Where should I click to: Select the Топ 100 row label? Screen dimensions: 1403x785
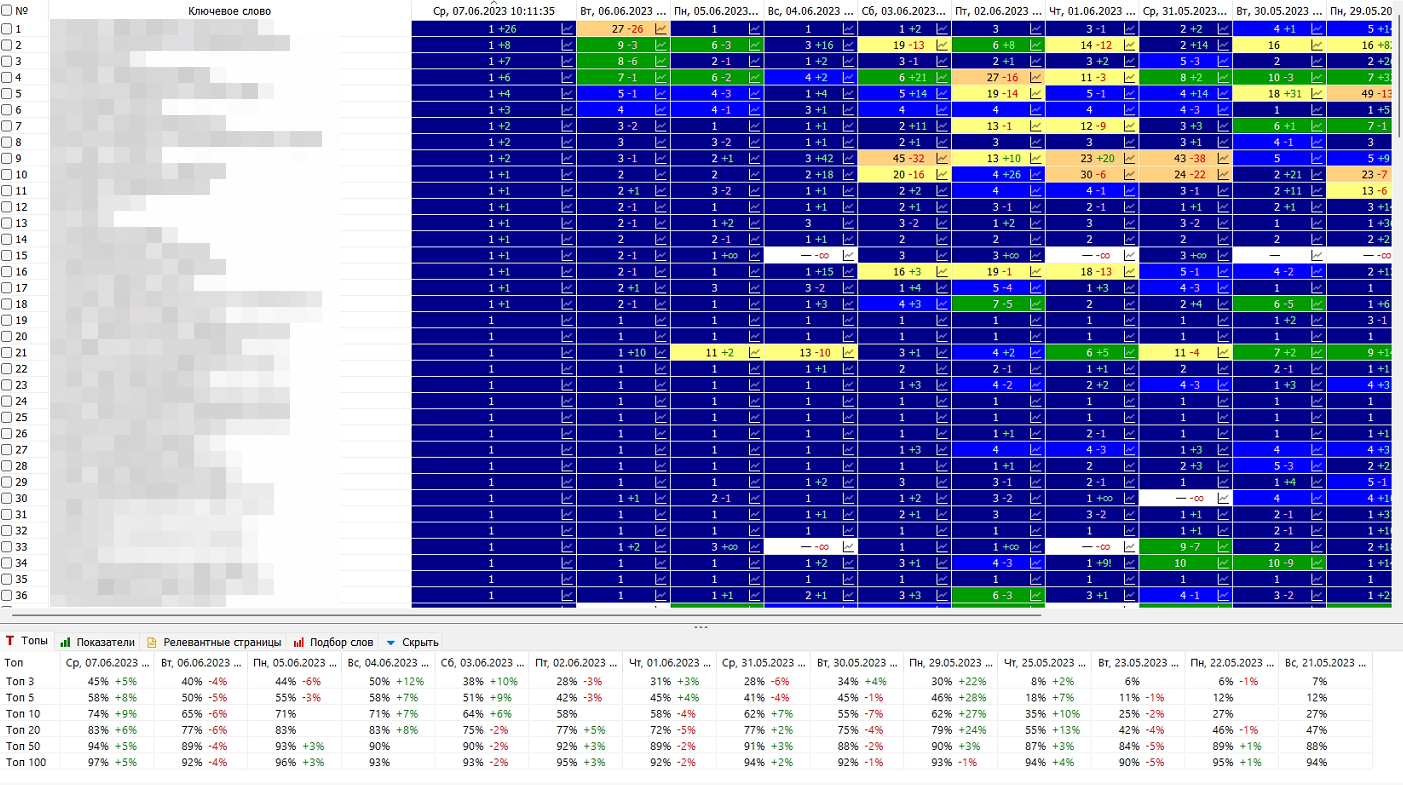tap(25, 763)
